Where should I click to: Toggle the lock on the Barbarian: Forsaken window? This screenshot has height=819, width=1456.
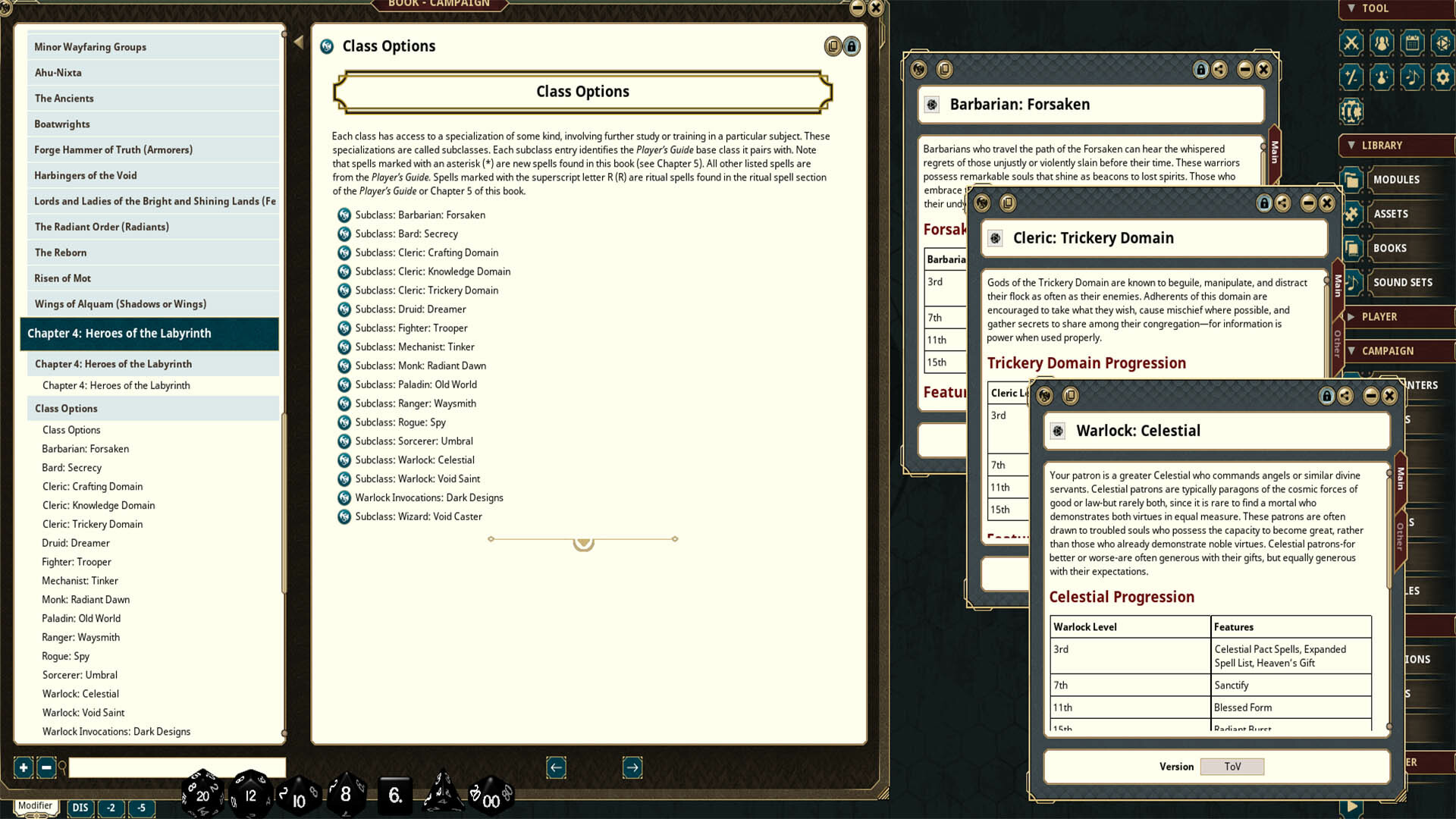(1200, 69)
